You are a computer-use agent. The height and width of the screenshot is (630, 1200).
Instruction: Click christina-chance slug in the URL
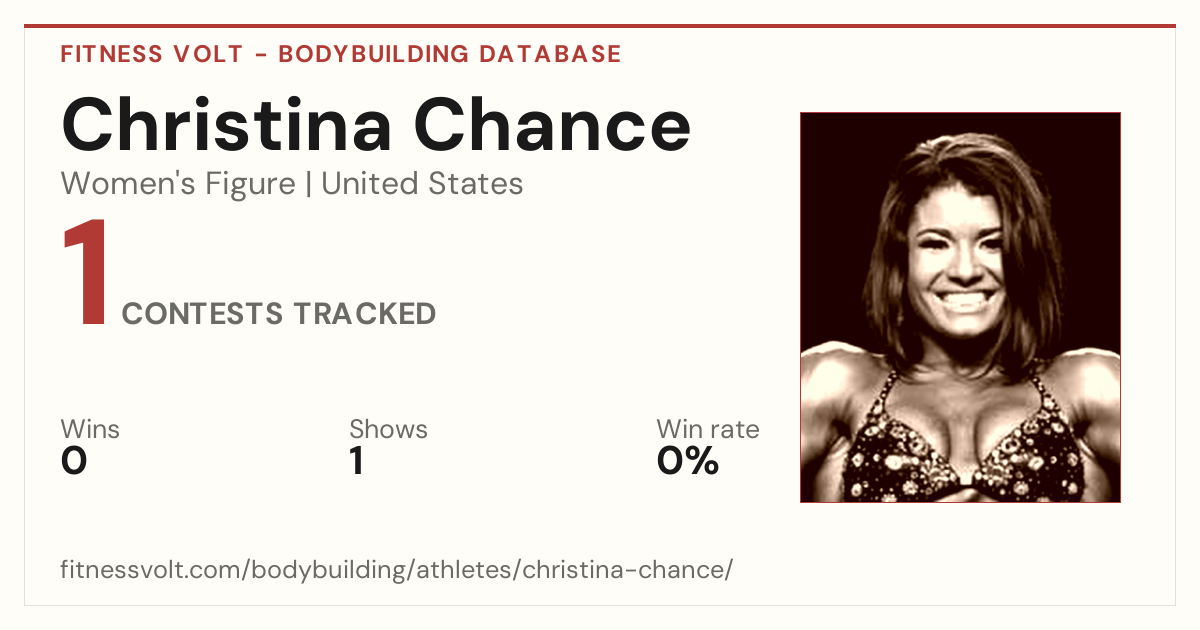coord(624,570)
